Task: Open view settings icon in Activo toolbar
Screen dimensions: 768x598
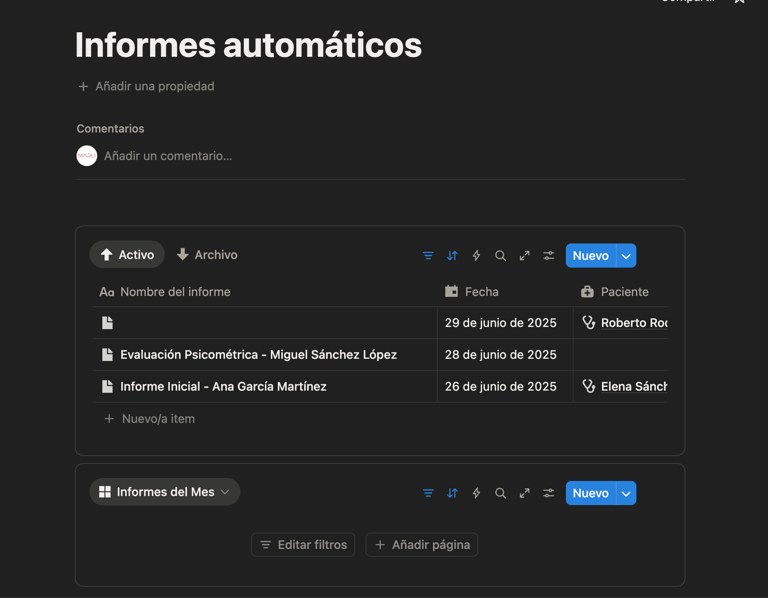Action: (548, 256)
